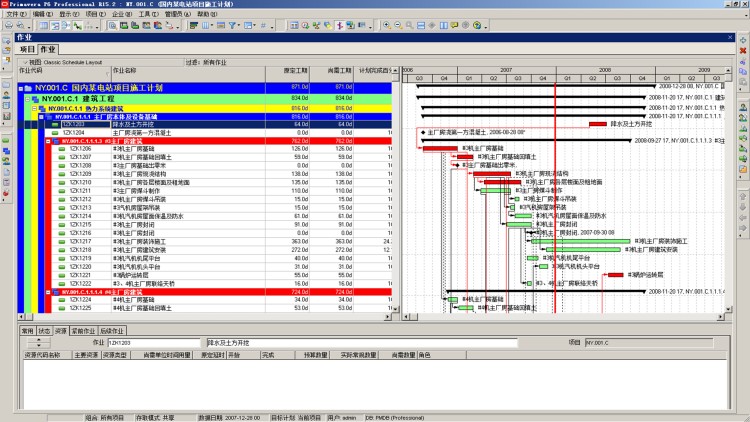Click the previous-activity stepper up arrow
Screen dimensions: 750x422
[39, 340]
